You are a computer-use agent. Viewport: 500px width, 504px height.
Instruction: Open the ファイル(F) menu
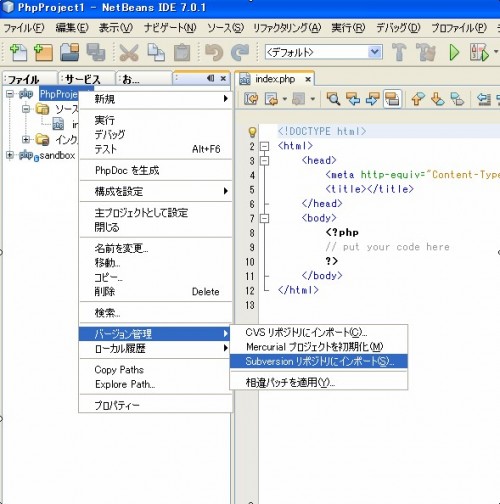[x=24, y=28]
